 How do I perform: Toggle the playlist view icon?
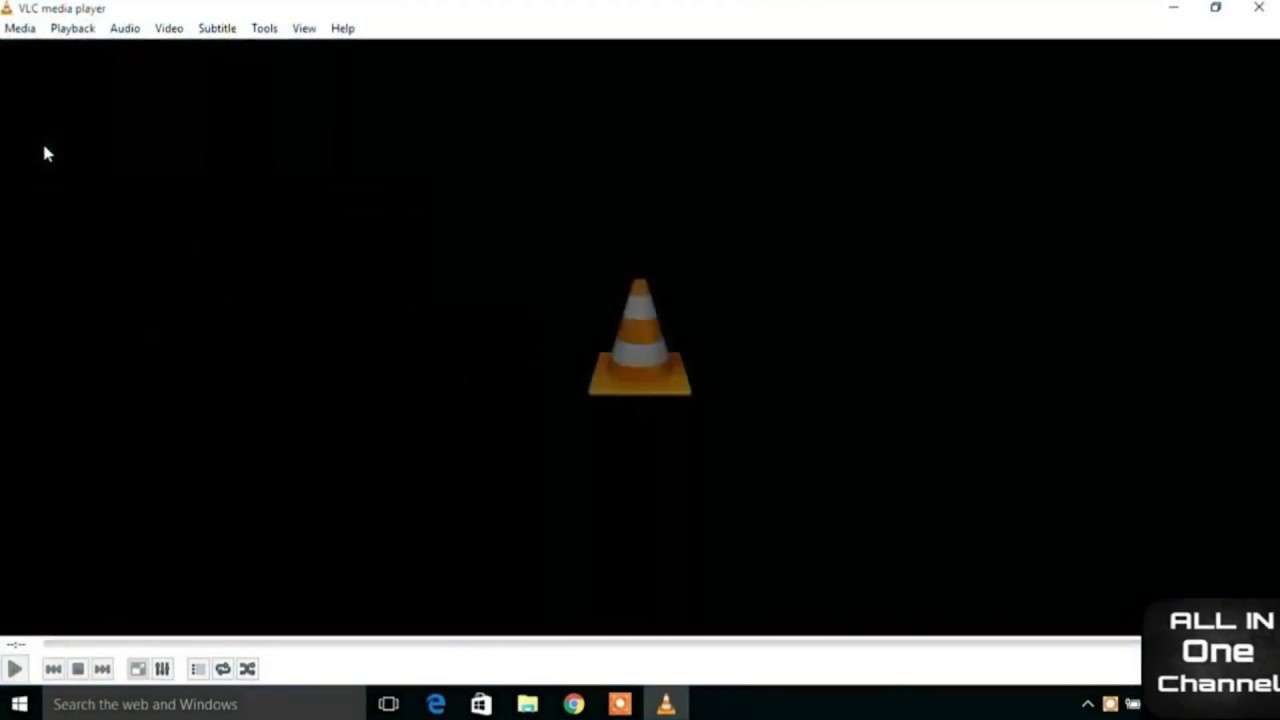[198, 669]
